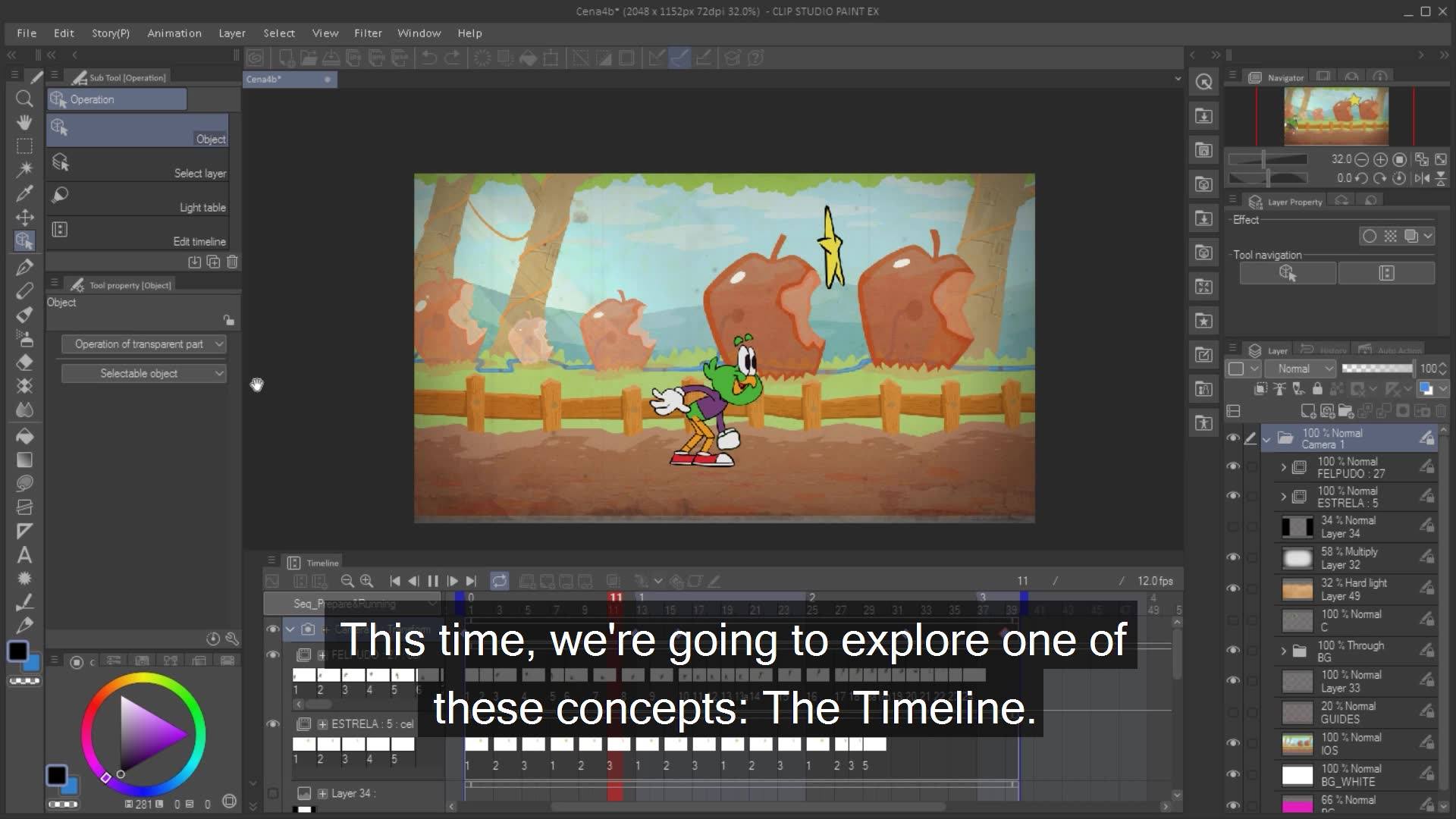
Task: Click the Navigator zoom-in plus icon
Action: (x=1381, y=159)
